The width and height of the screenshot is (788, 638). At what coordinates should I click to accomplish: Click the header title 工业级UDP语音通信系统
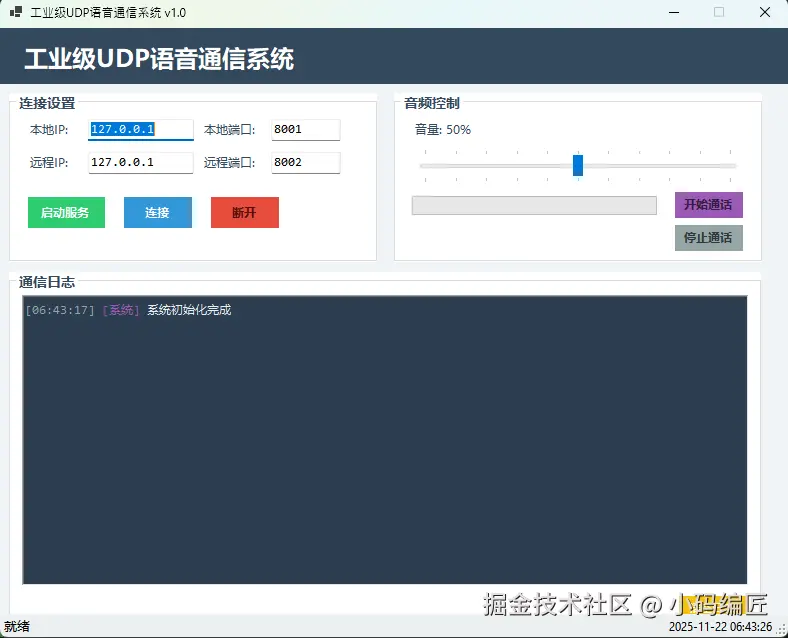(159, 59)
